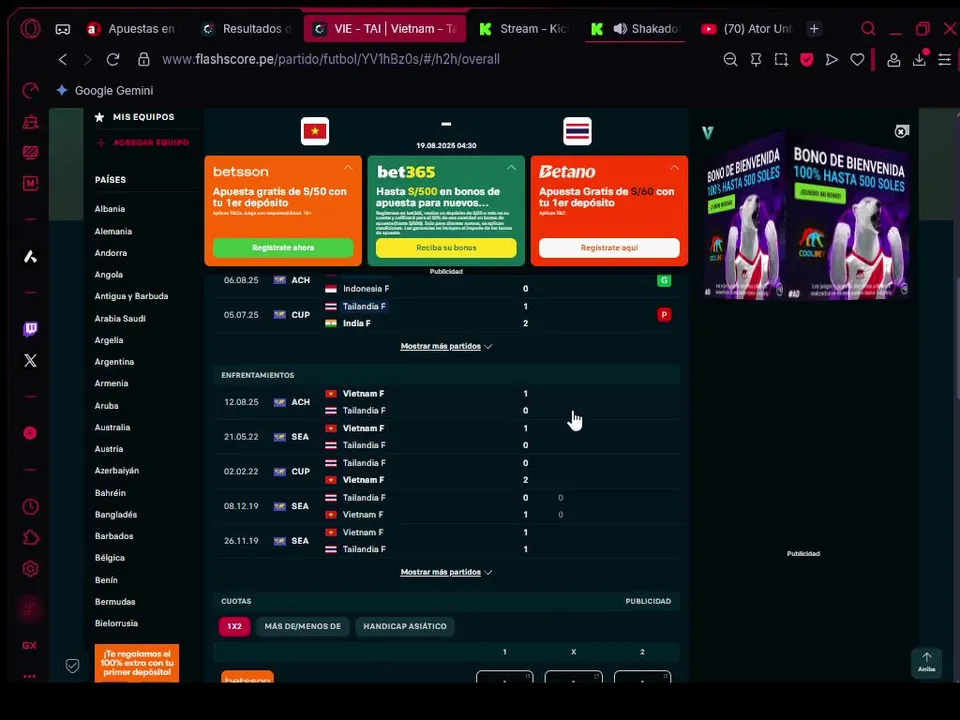Click the heart bookmark icon
The height and width of the screenshot is (720, 960).
(x=857, y=59)
